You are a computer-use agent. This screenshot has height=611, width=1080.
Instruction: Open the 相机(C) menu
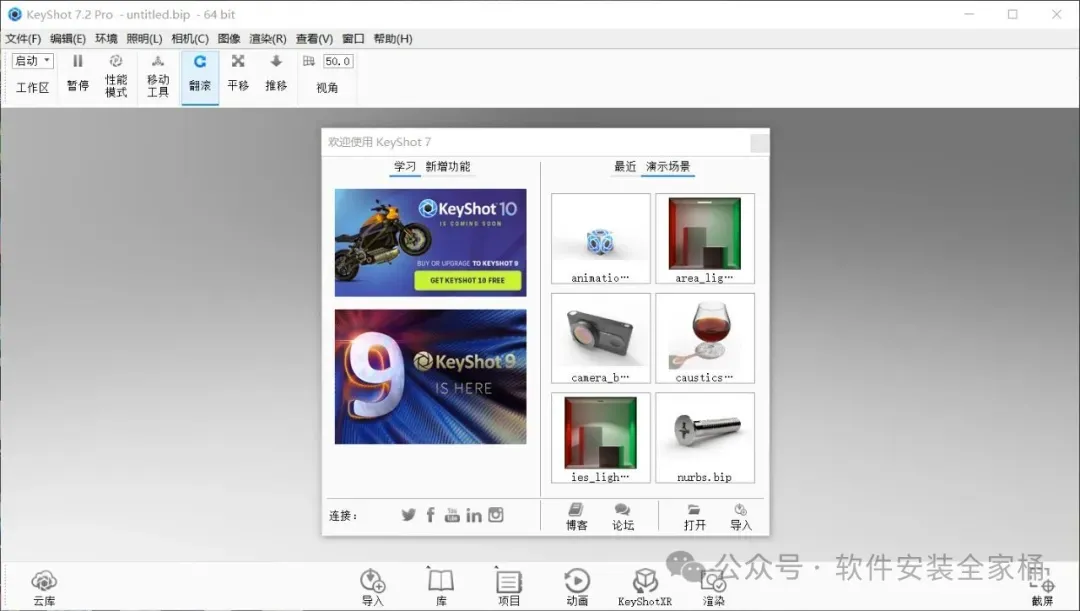(x=189, y=39)
